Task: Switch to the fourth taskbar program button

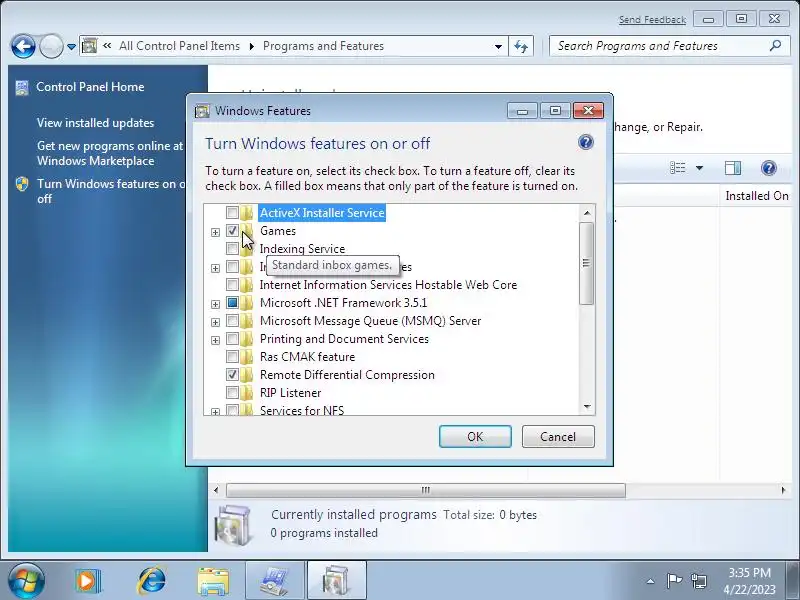Action: pos(275,581)
